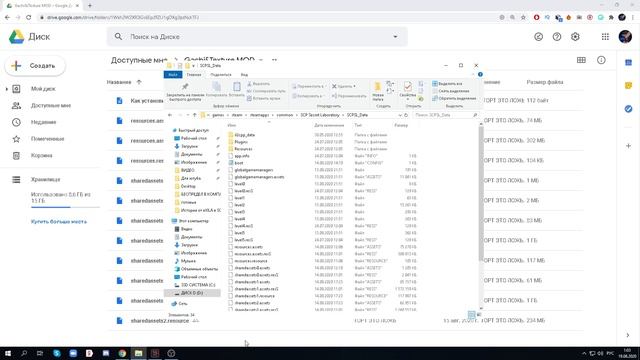640x360 pixels.
Task: Collapse the Explorer ribbon chevron
Action: coord(473,74)
